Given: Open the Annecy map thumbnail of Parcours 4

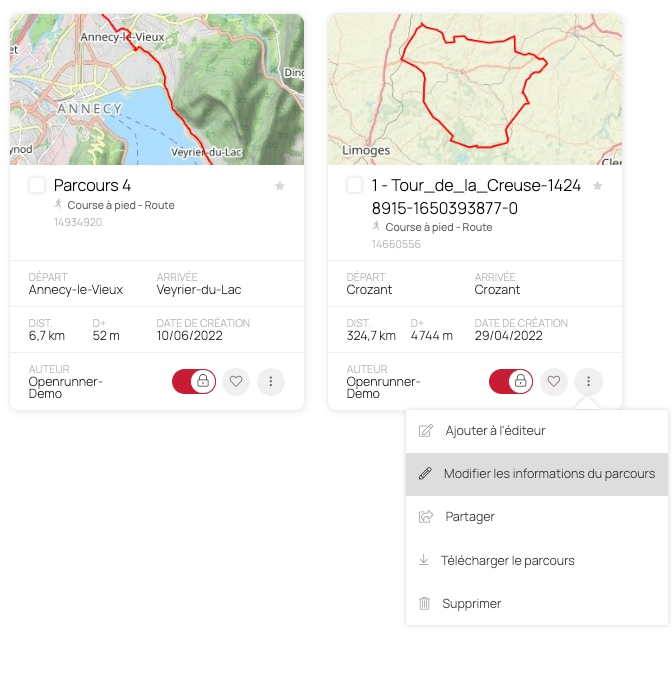Looking at the screenshot, I should coord(157,89).
